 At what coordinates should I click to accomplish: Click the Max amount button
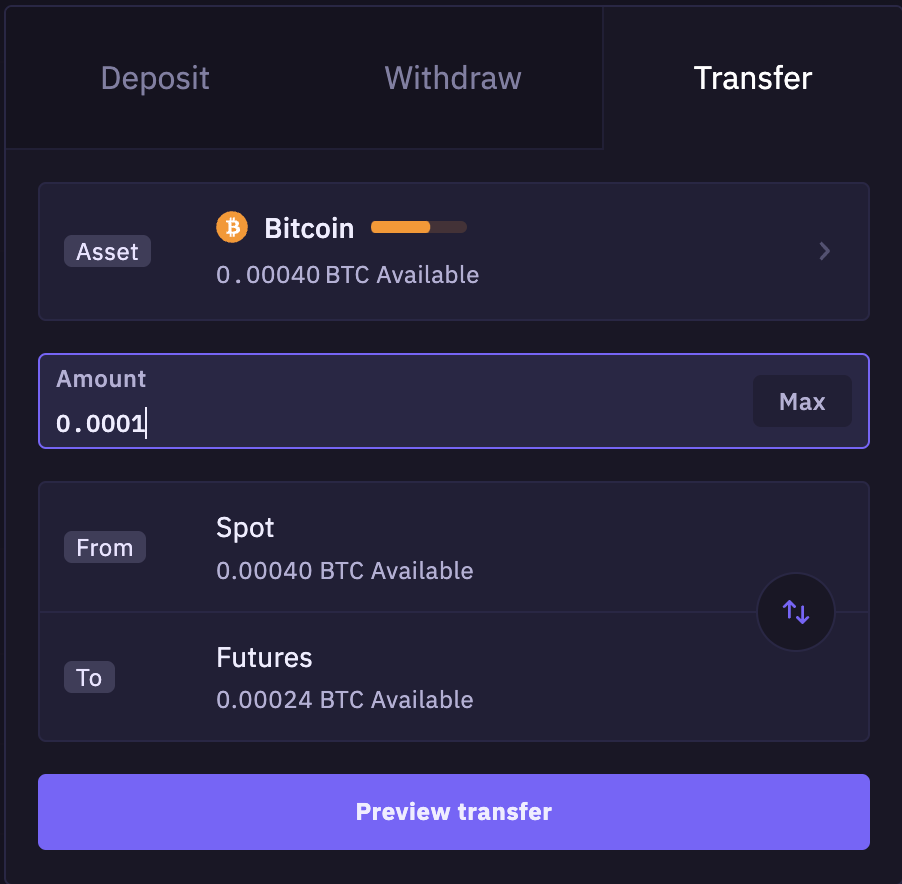point(802,401)
